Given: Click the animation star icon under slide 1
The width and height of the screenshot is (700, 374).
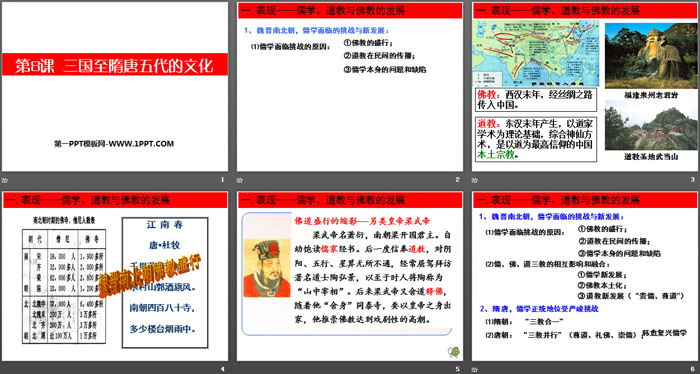Looking at the screenshot, I should click(4, 180).
